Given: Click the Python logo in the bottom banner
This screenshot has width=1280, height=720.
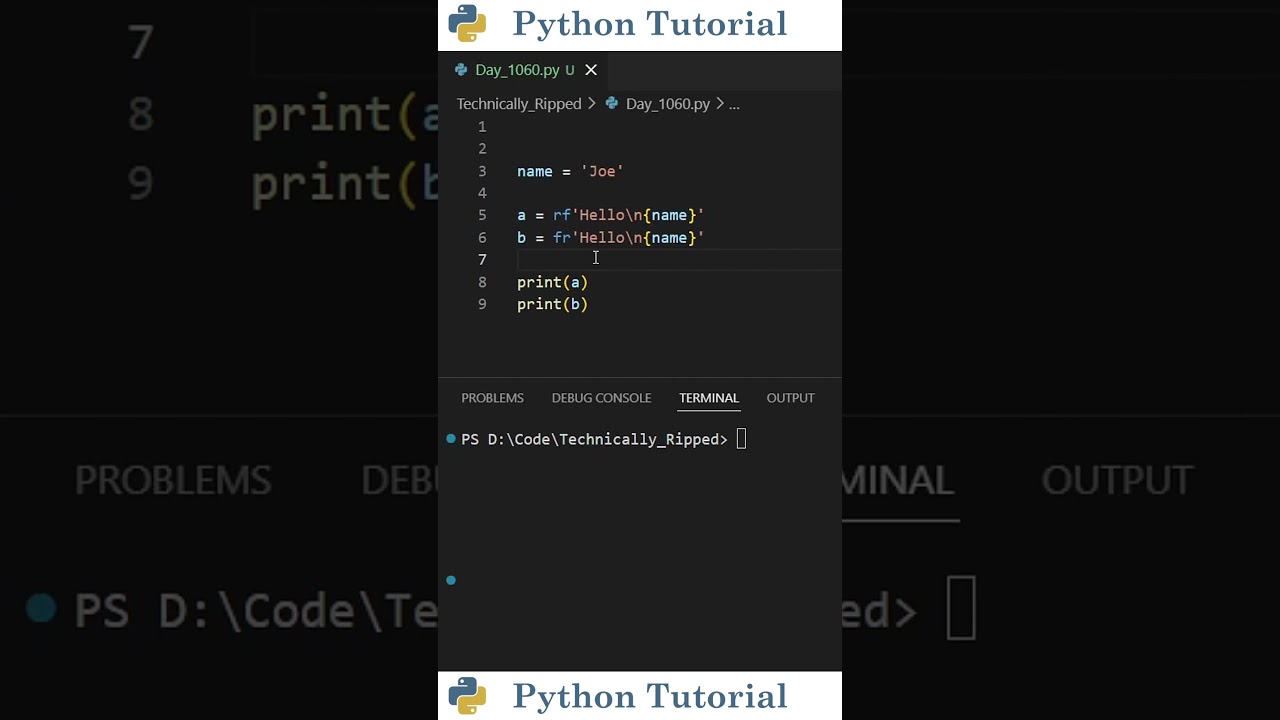Looking at the screenshot, I should coord(467,696).
